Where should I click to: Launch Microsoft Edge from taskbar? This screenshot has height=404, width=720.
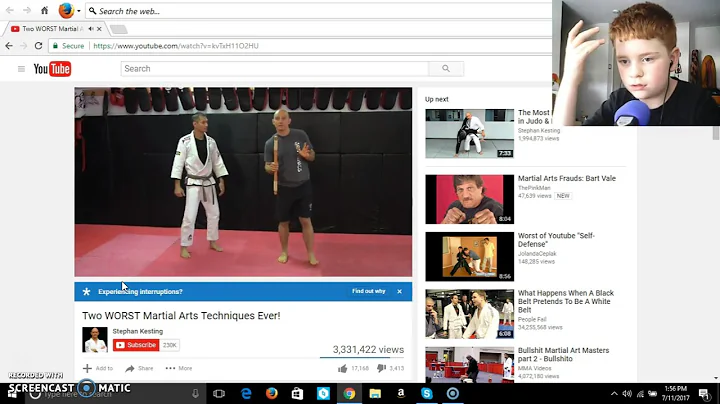coord(246,393)
